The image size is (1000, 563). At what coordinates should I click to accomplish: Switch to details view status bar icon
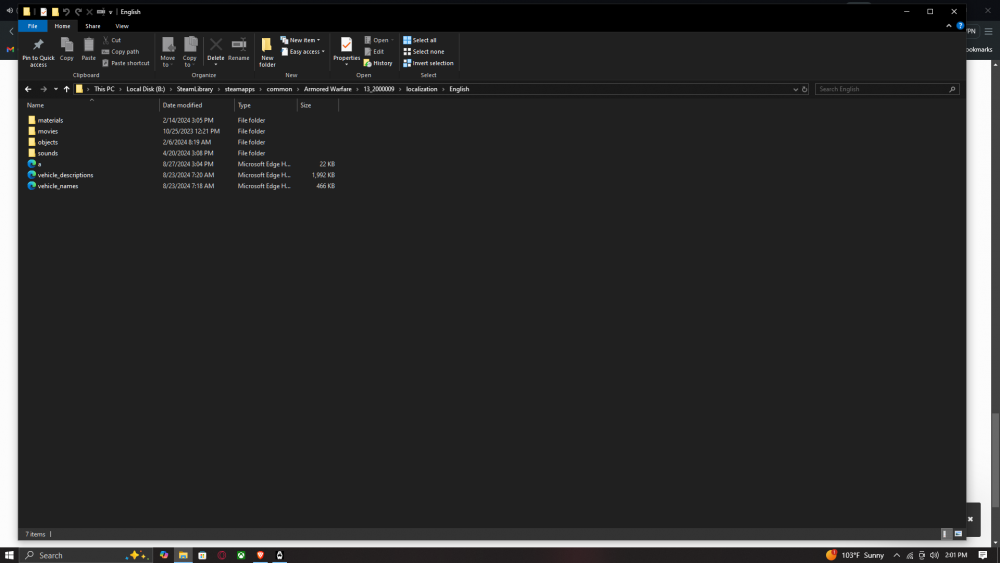(x=946, y=534)
